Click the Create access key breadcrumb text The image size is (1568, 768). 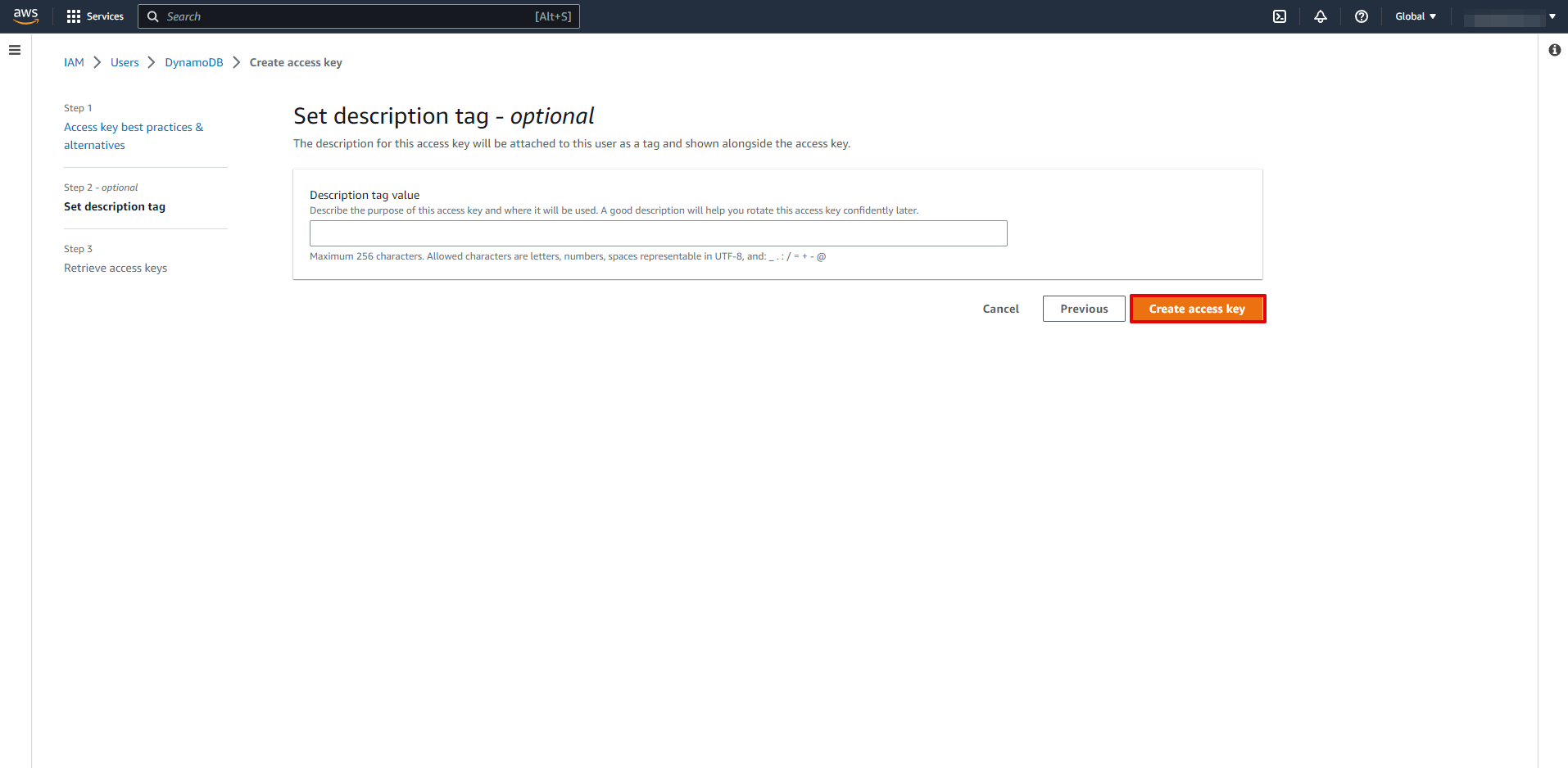(x=296, y=62)
